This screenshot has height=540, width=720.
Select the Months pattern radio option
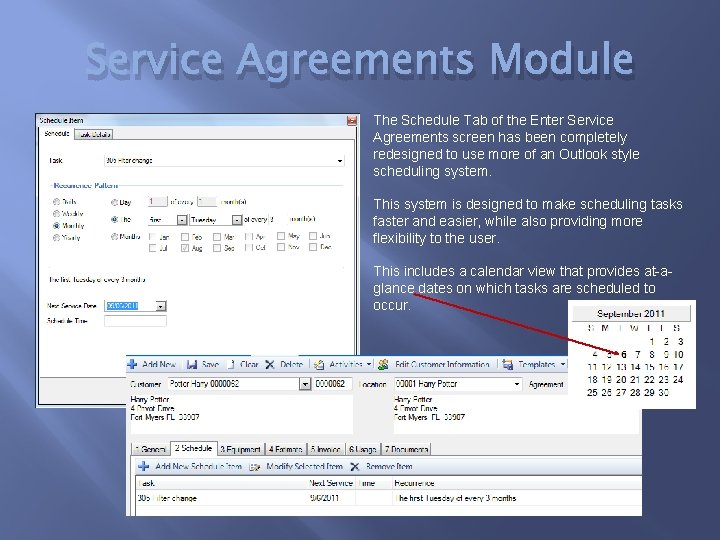coord(114,236)
